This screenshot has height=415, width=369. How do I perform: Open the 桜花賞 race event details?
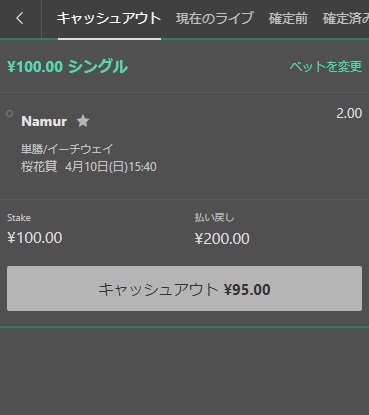[39, 166]
